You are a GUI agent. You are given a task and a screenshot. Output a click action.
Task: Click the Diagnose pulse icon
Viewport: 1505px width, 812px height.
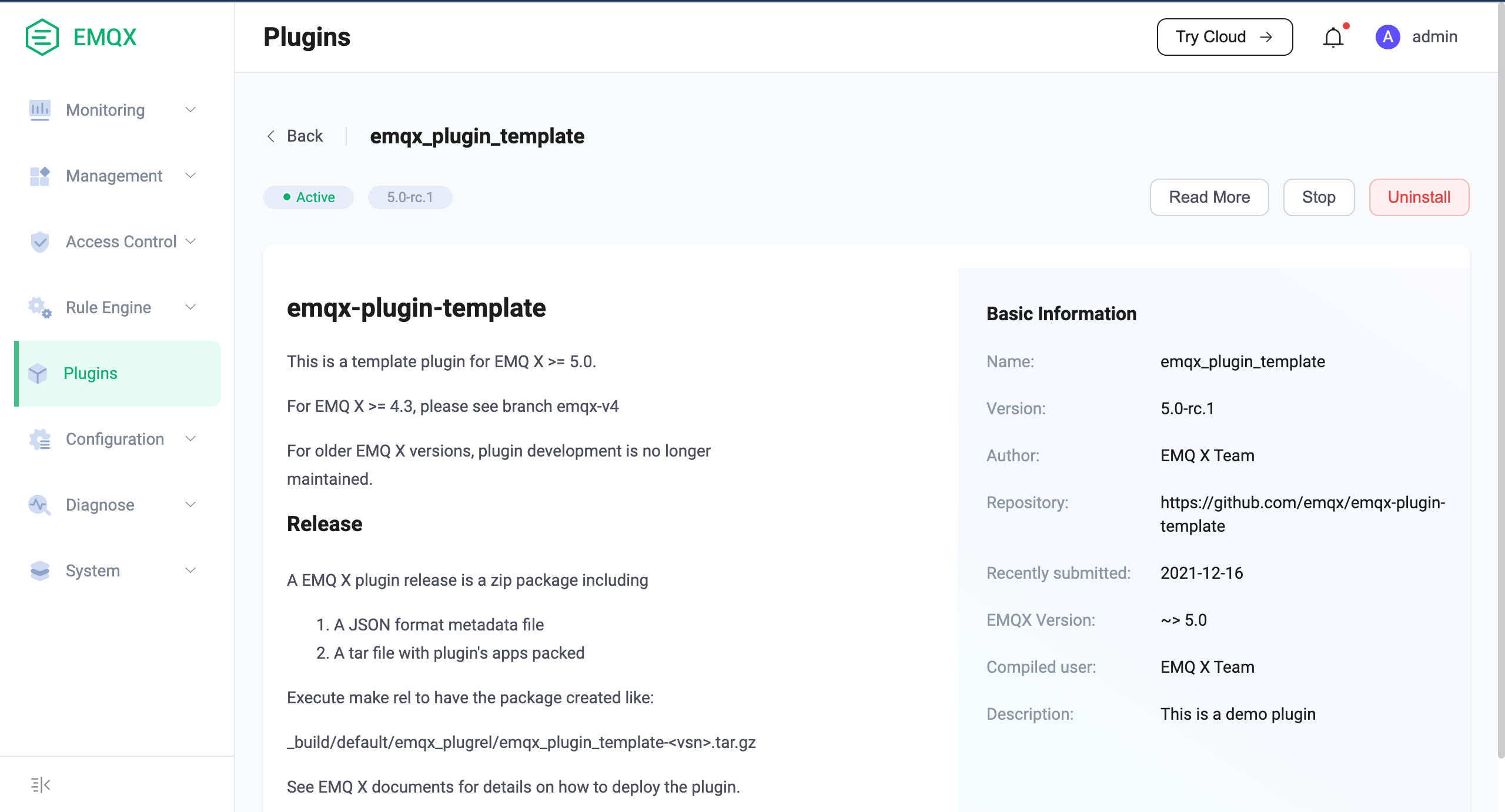(x=39, y=505)
